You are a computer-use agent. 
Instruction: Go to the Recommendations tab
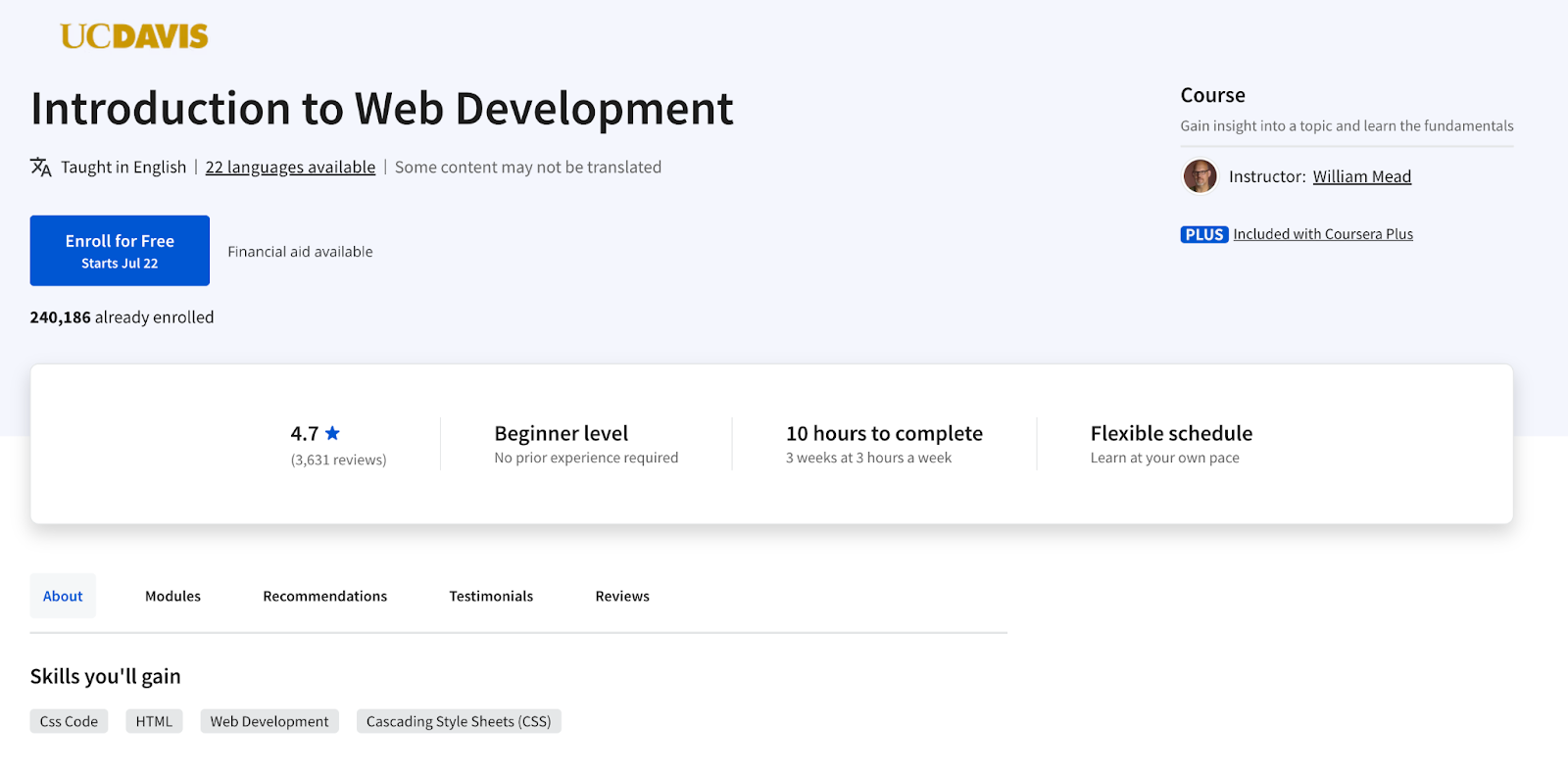(x=325, y=596)
